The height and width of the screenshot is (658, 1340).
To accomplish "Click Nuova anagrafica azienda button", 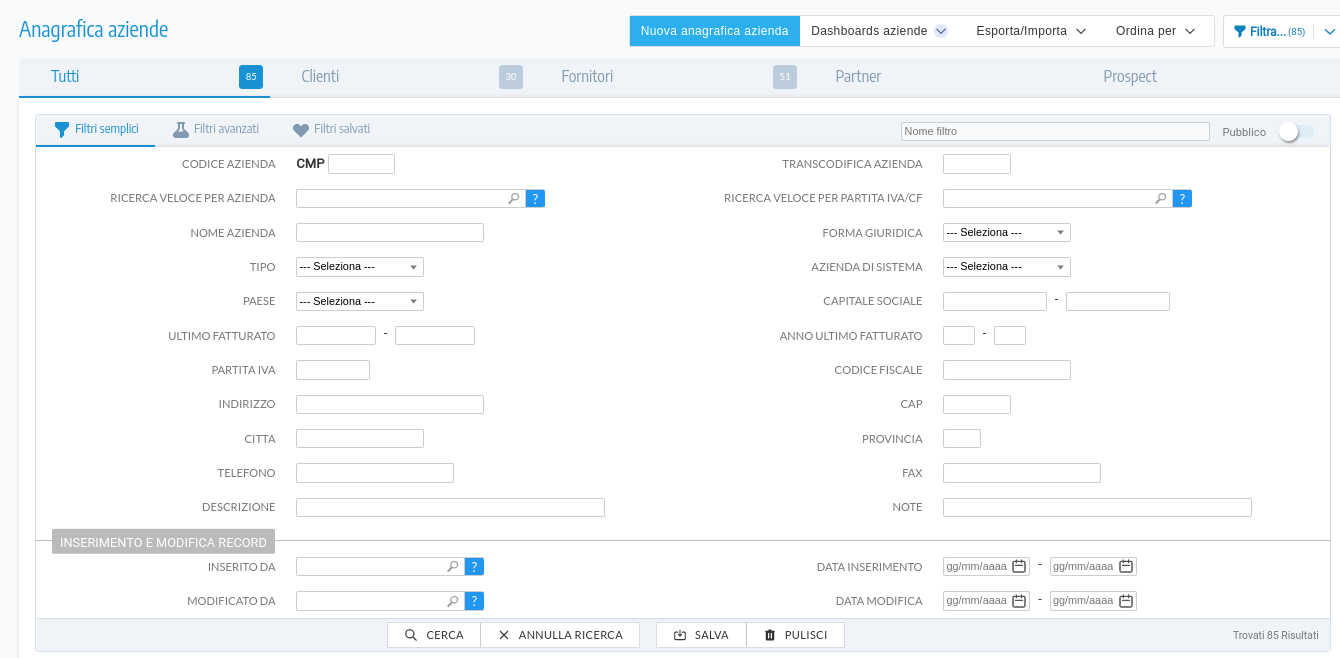I will [714, 31].
